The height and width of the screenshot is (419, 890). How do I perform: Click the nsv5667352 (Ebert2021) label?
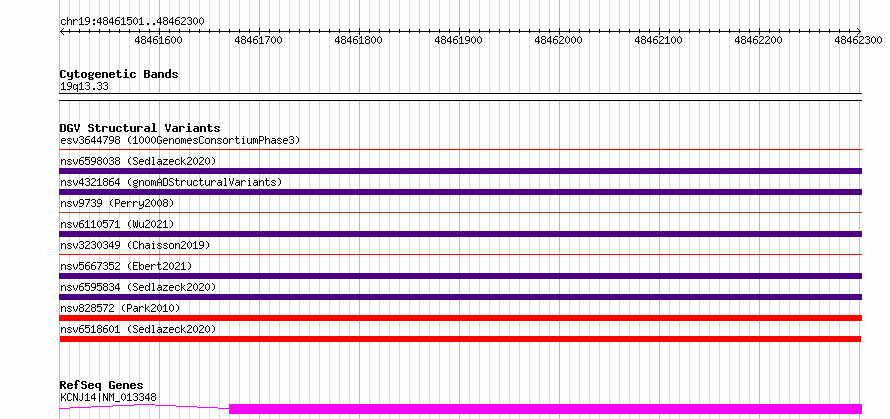click(126, 266)
